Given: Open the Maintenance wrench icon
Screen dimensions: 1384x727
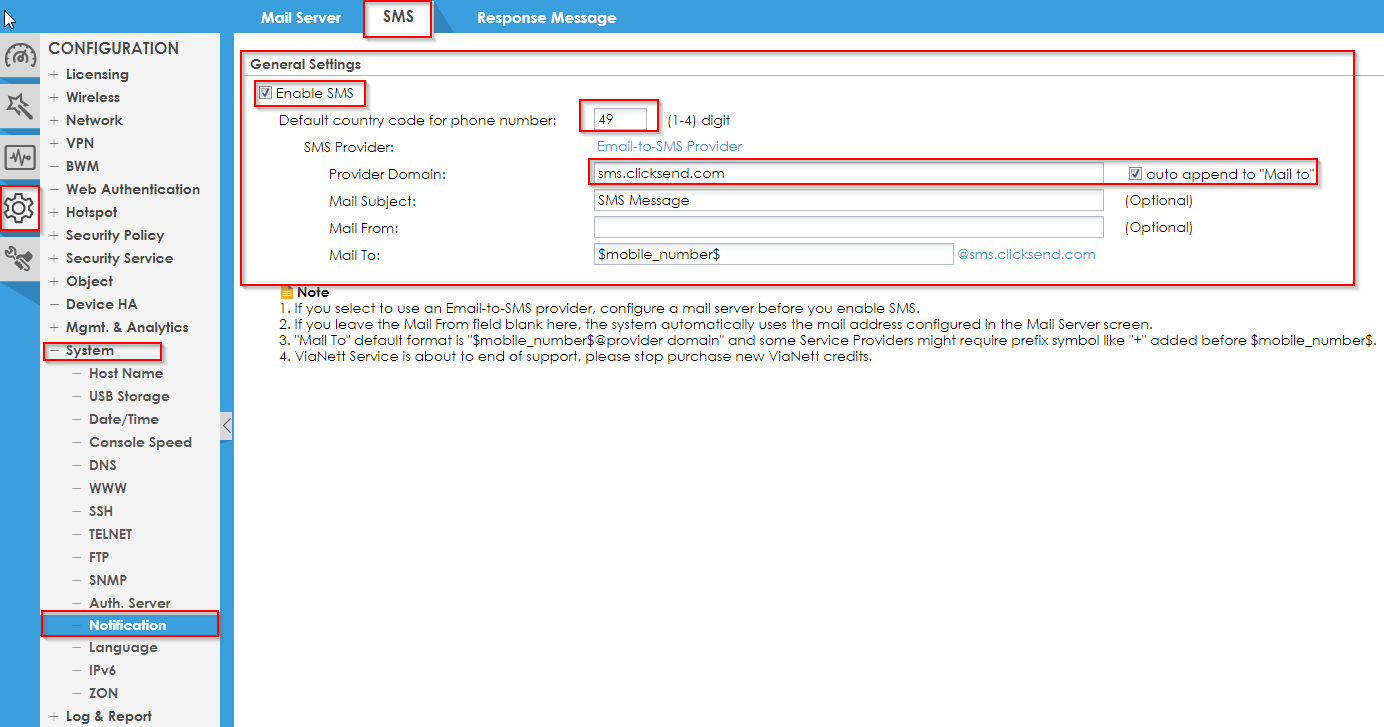Looking at the screenshot, I should tap(18, 257).
